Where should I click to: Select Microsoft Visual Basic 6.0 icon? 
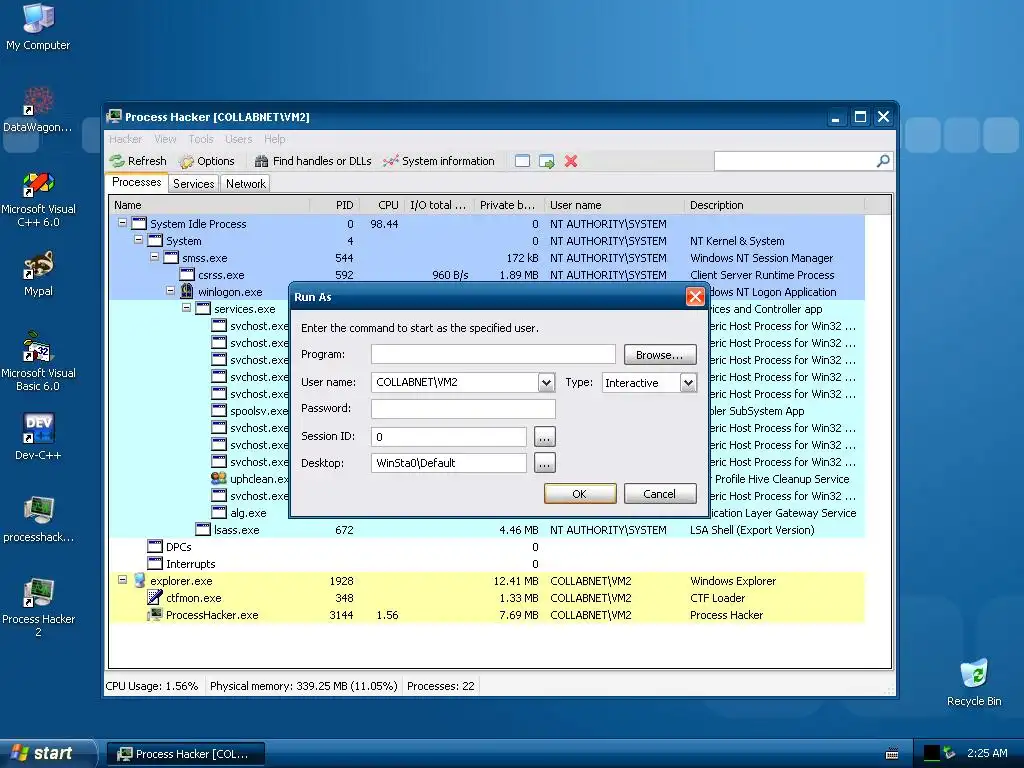pyautogui.click(x=38, y=361)
